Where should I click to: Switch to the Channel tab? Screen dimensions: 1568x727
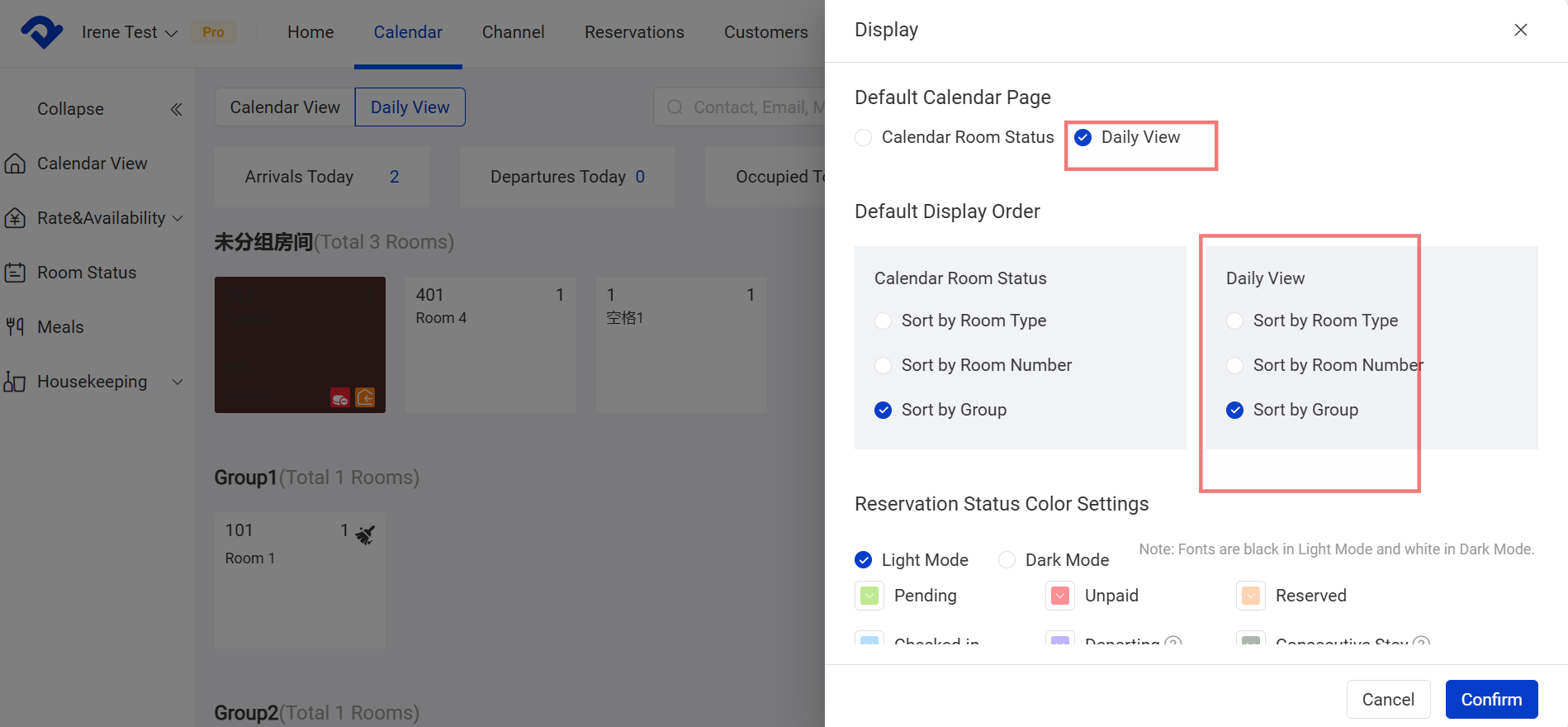(513, 32)
